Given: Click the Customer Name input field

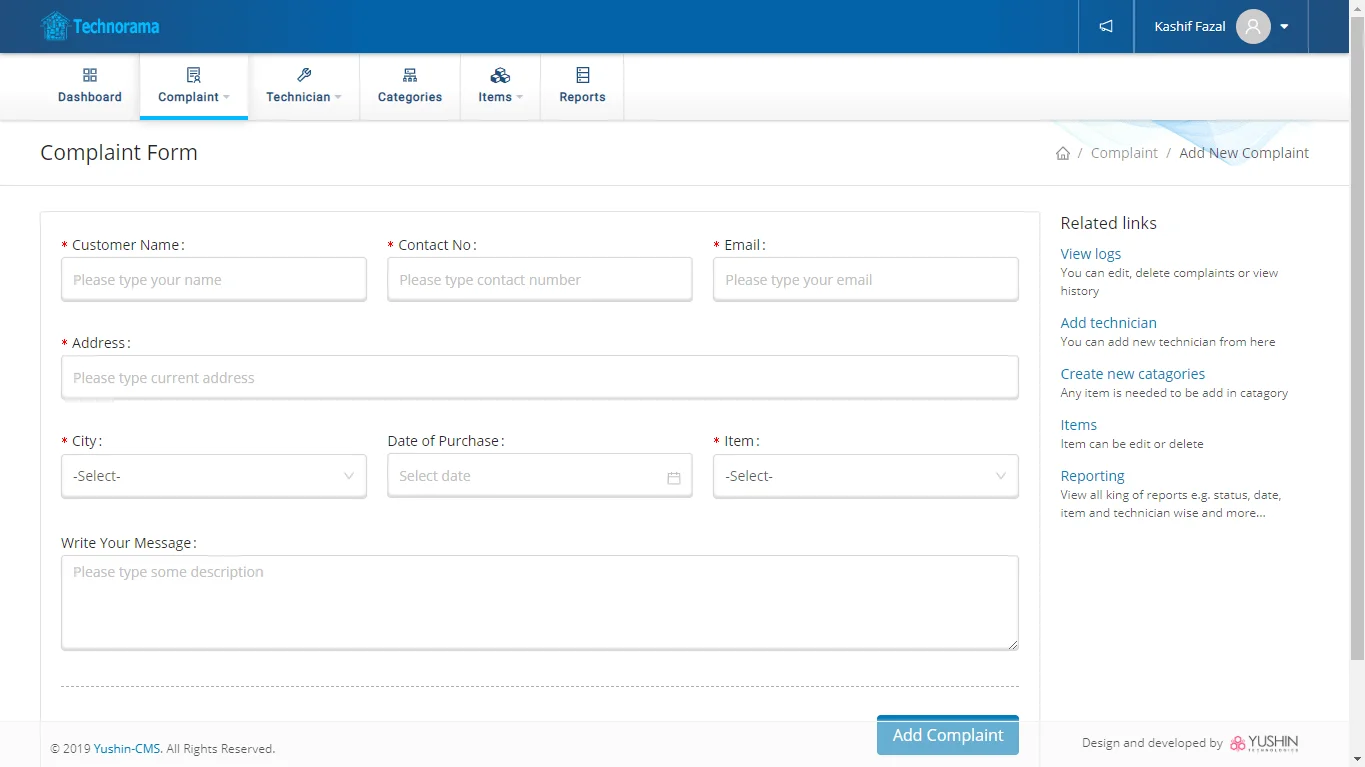Looking at the screenshot, I should click(213, 280).
